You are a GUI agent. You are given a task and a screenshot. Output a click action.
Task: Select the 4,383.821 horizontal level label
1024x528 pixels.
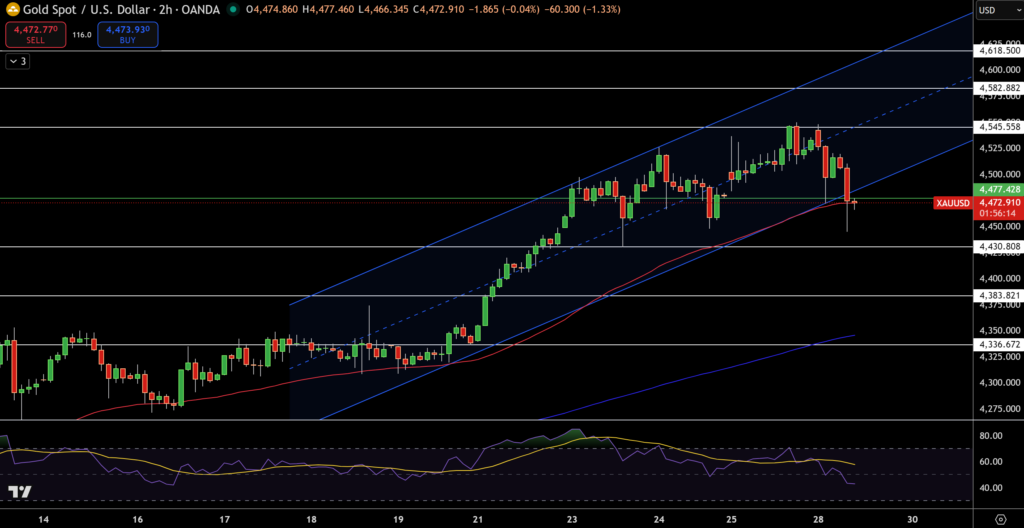pos(998,295)
